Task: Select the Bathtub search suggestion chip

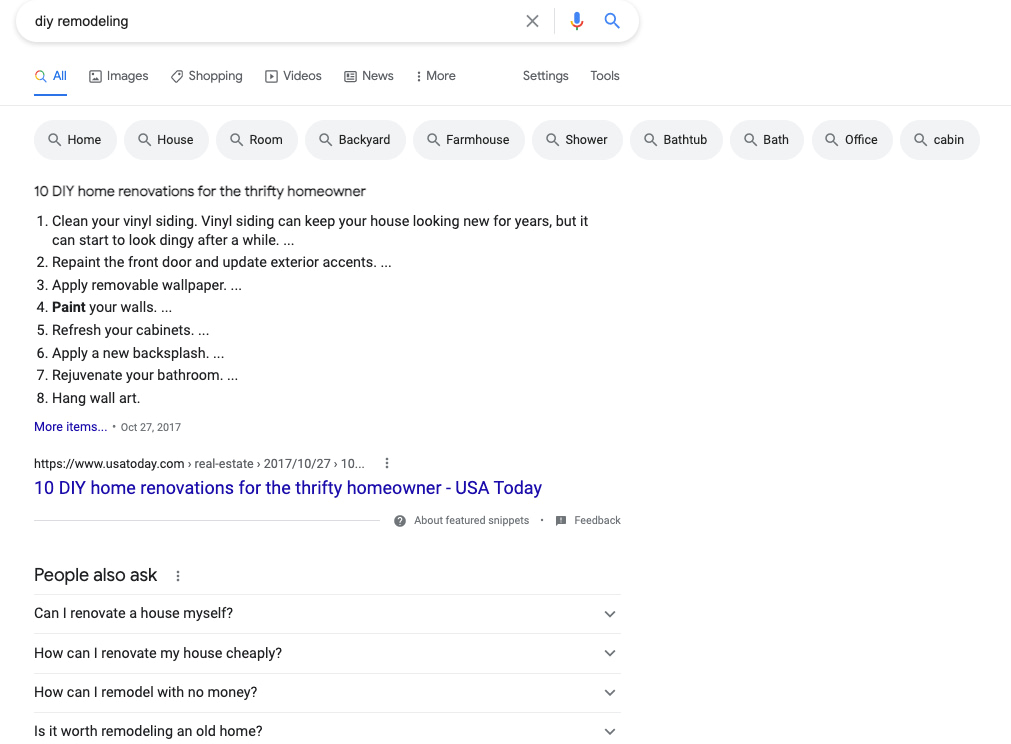Action: coord(675,140)
